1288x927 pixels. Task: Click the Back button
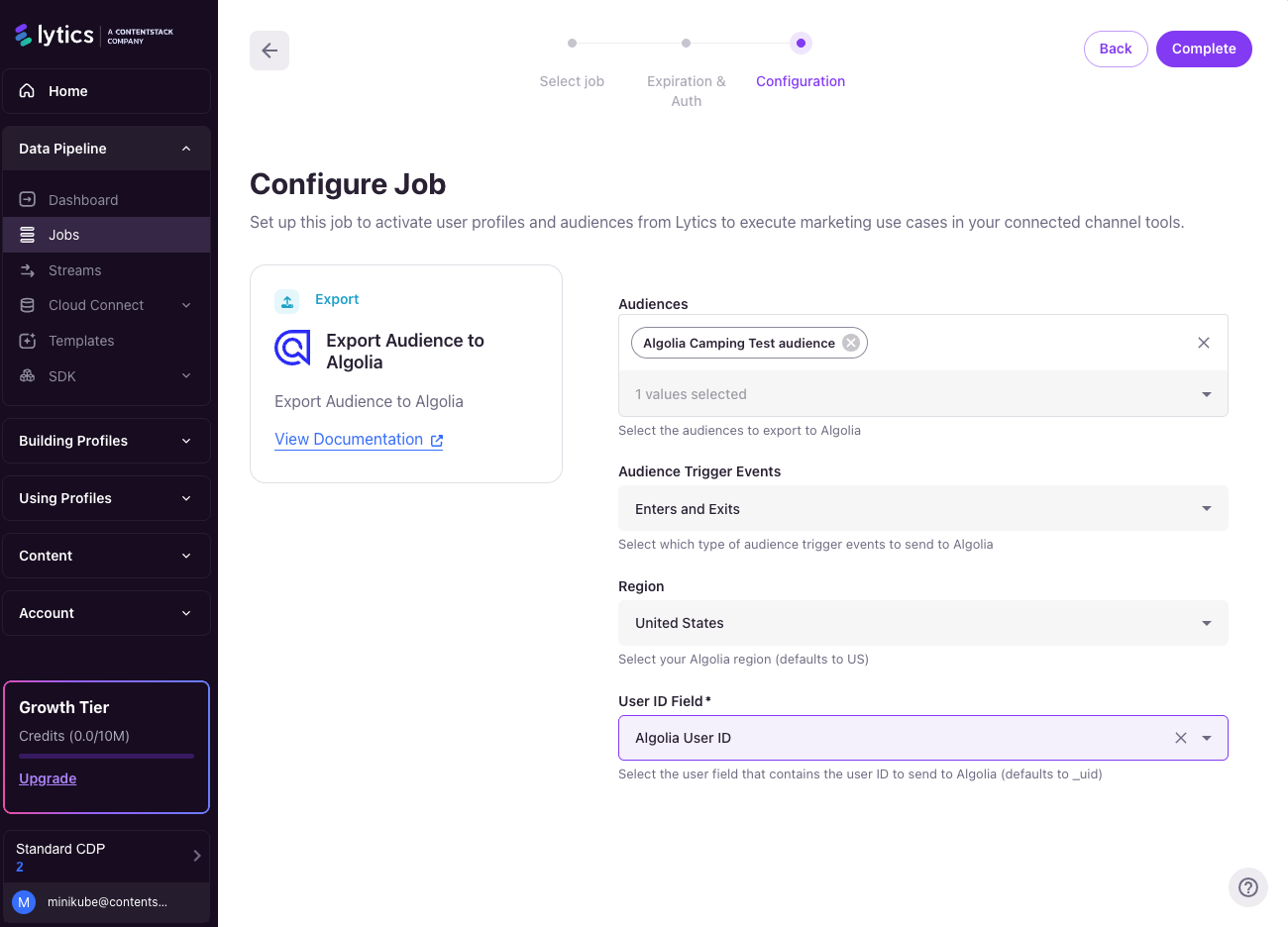click(x=1116, y=49)
